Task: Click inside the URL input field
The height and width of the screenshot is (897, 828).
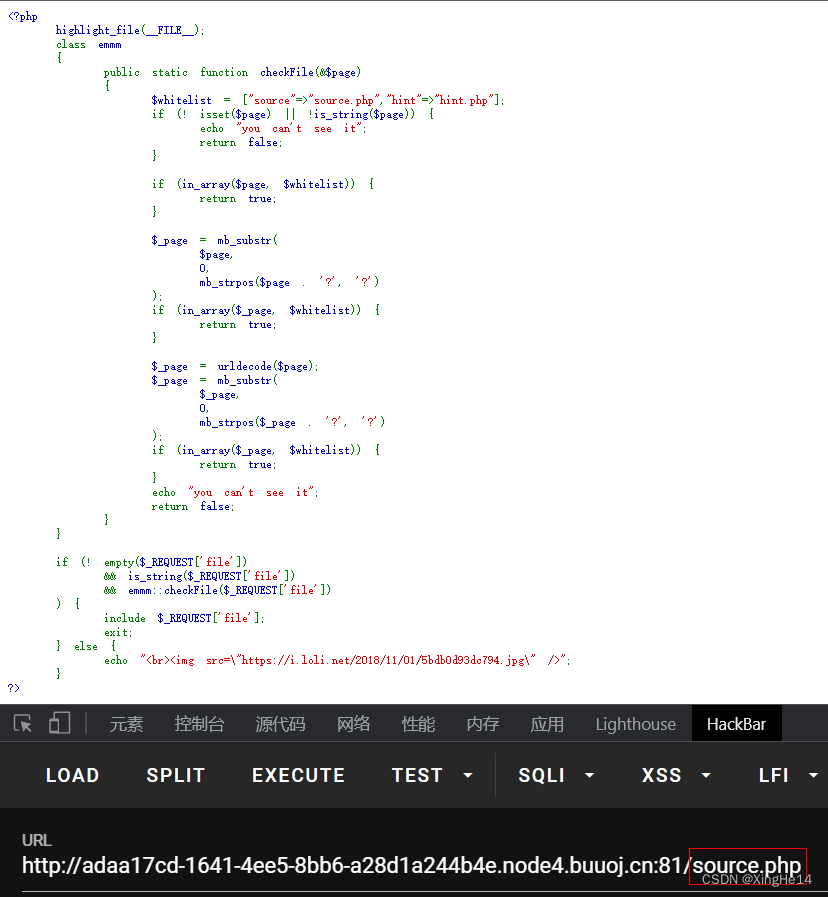Action: pyautogui.click(x=300, y=866)
